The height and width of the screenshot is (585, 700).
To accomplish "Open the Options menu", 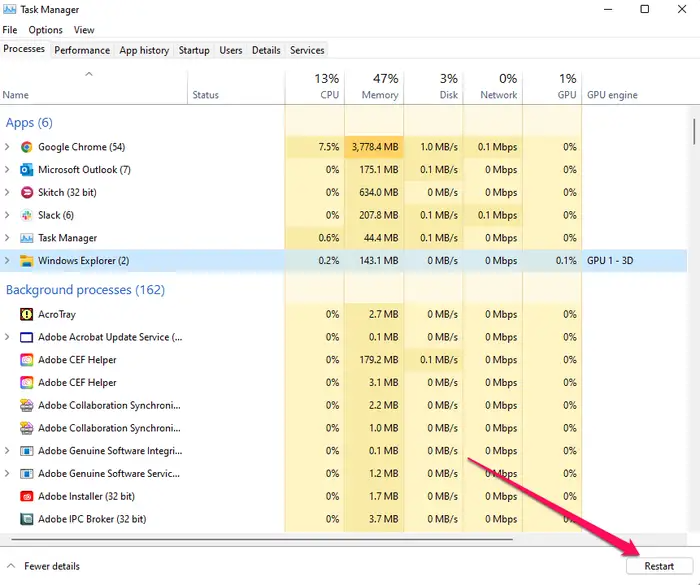I will [46, 30].
